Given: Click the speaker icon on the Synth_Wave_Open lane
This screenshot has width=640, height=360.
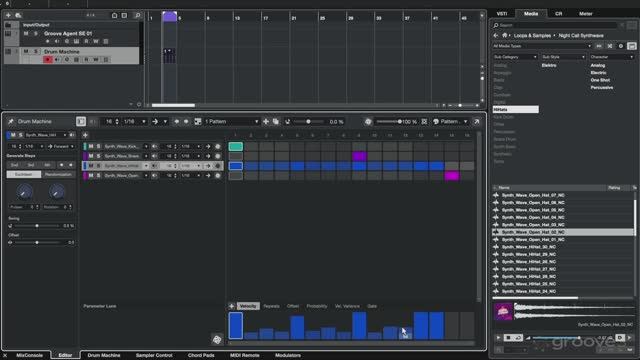Looking at the screenshot, I should (155, 176).
